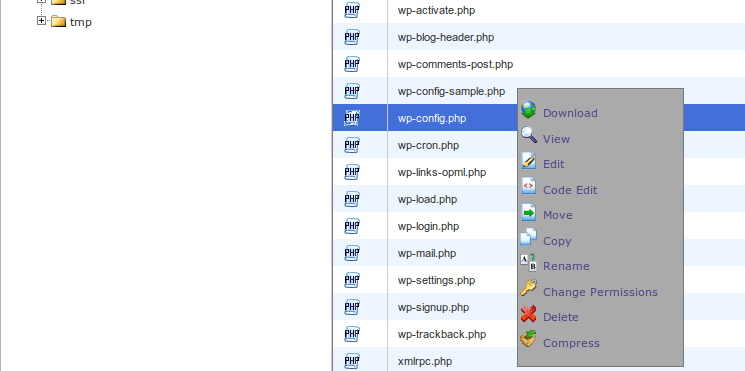This screenshot has height=371, width=745.
Task: Click the key Change Permissions icon
Action: pyautogui.click(x=528, y=288)
